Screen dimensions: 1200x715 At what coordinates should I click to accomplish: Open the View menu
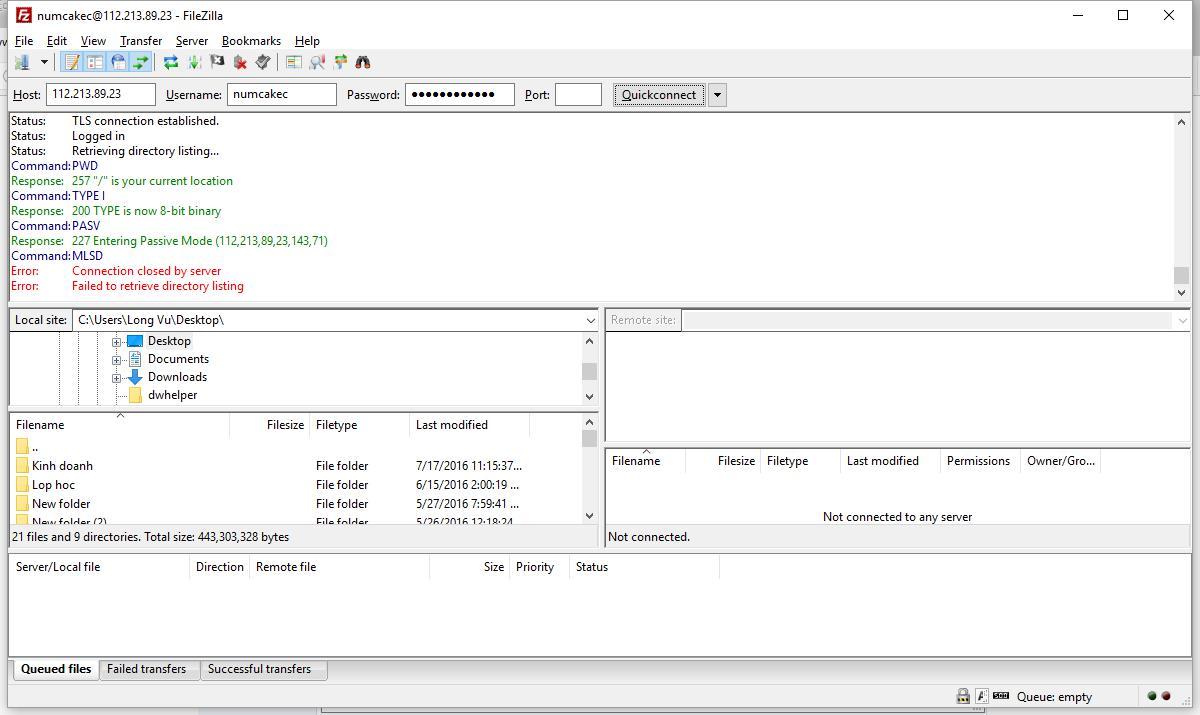click(93, 41)
